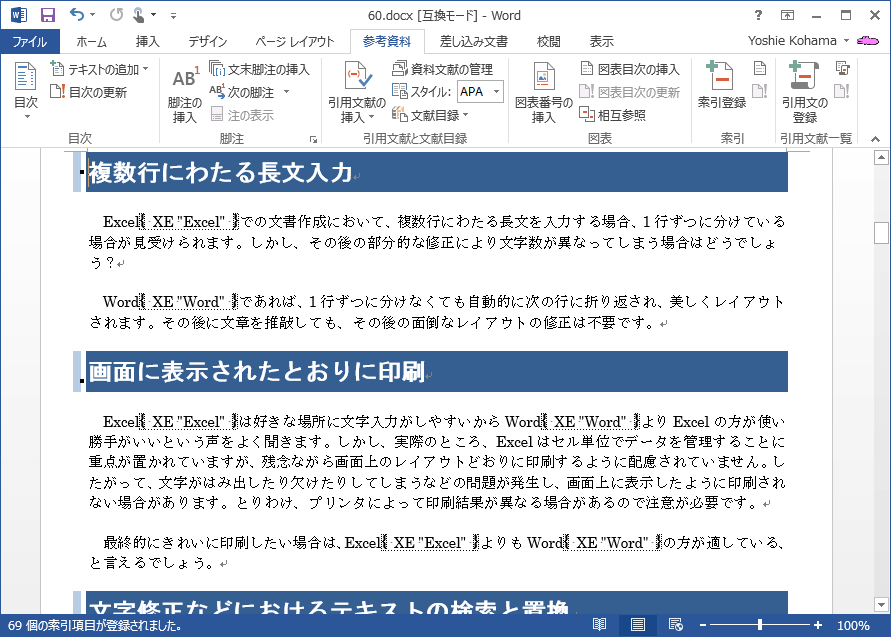Click 文末脚注の挿入 endnote button
Image resolution: width=891 pixels, height=637 pixels.
coord(260,69)
